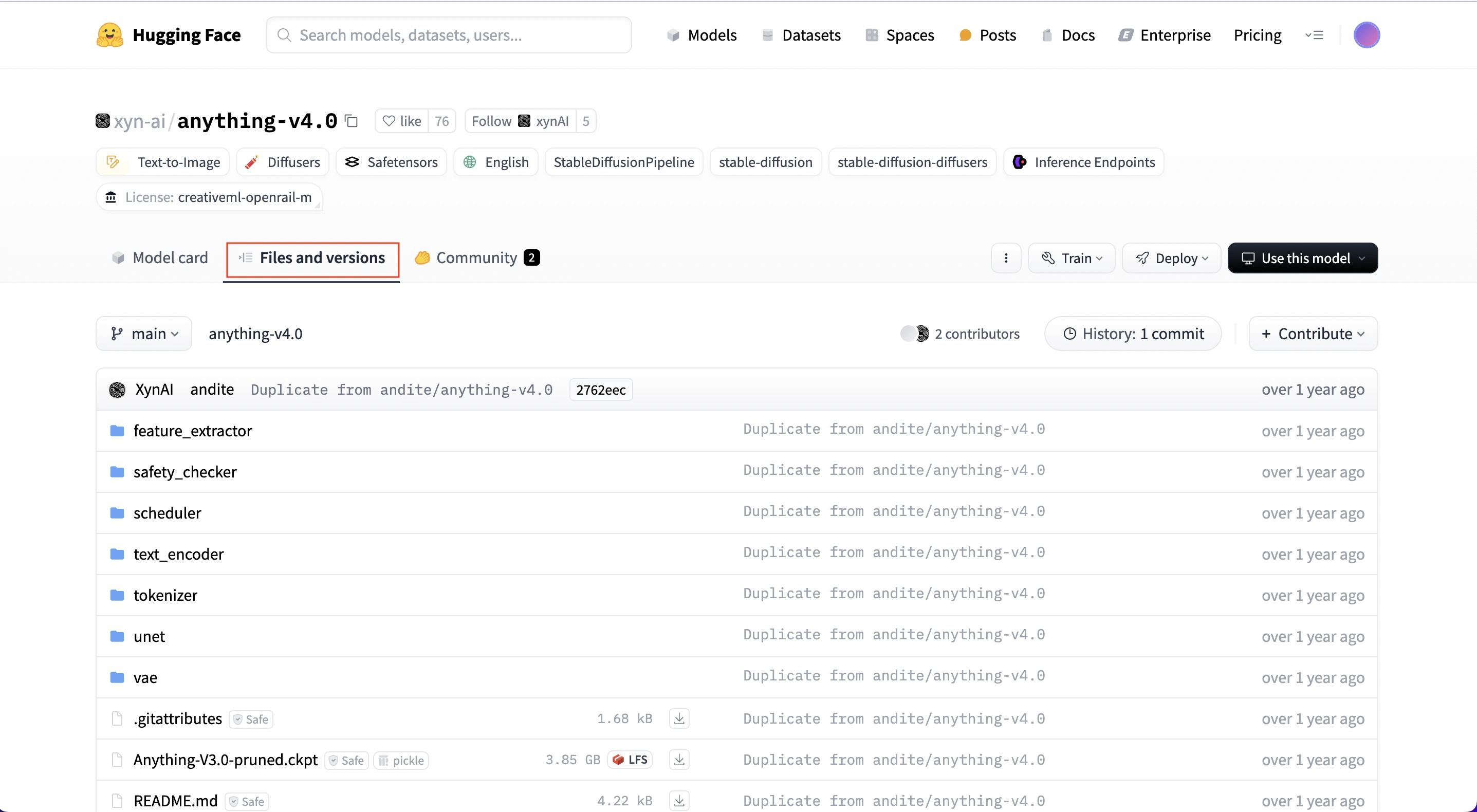The height and width of the screenshot is (812, 1477).
Task: Expand the Train dropdown menu
Action: coord(1072,258)
